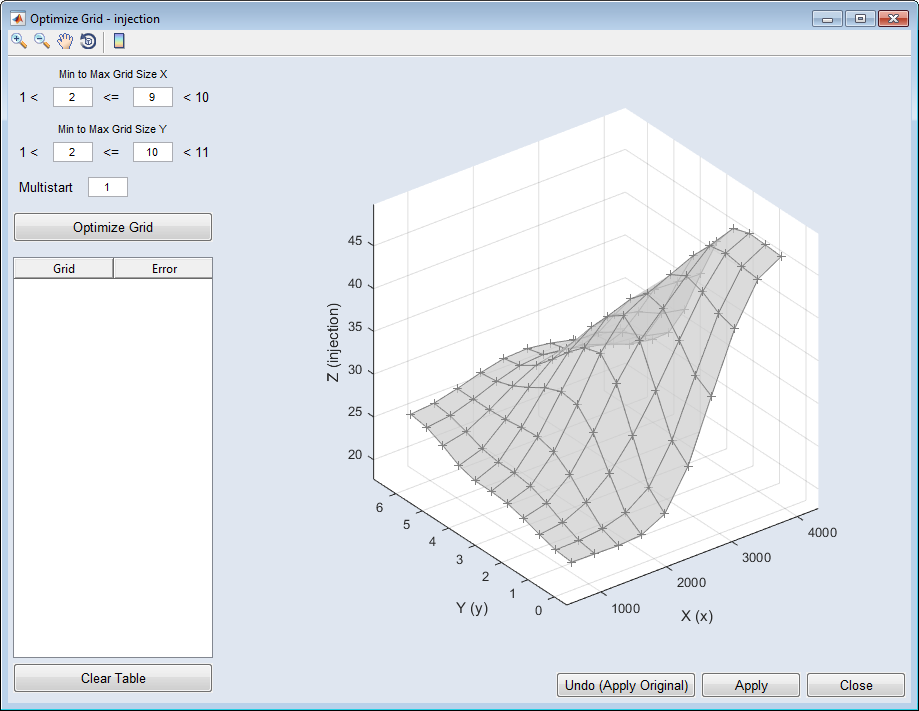Toggle the colorbar icon

119,41
